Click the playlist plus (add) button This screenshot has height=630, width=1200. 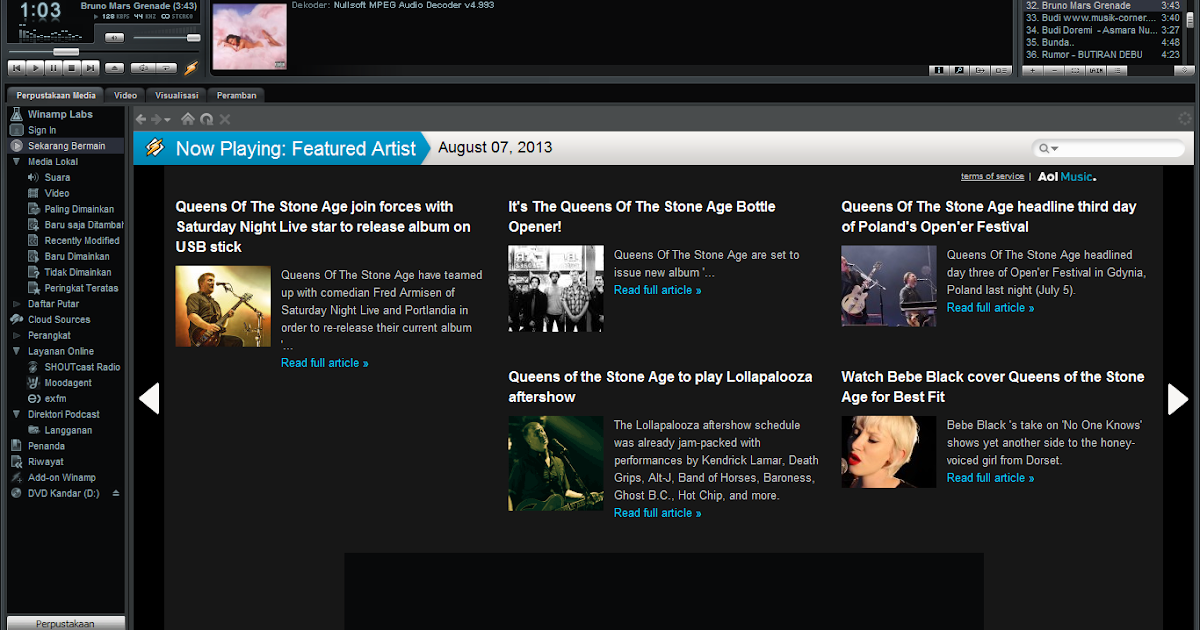pyautogui.click(x=1033, y=70)
